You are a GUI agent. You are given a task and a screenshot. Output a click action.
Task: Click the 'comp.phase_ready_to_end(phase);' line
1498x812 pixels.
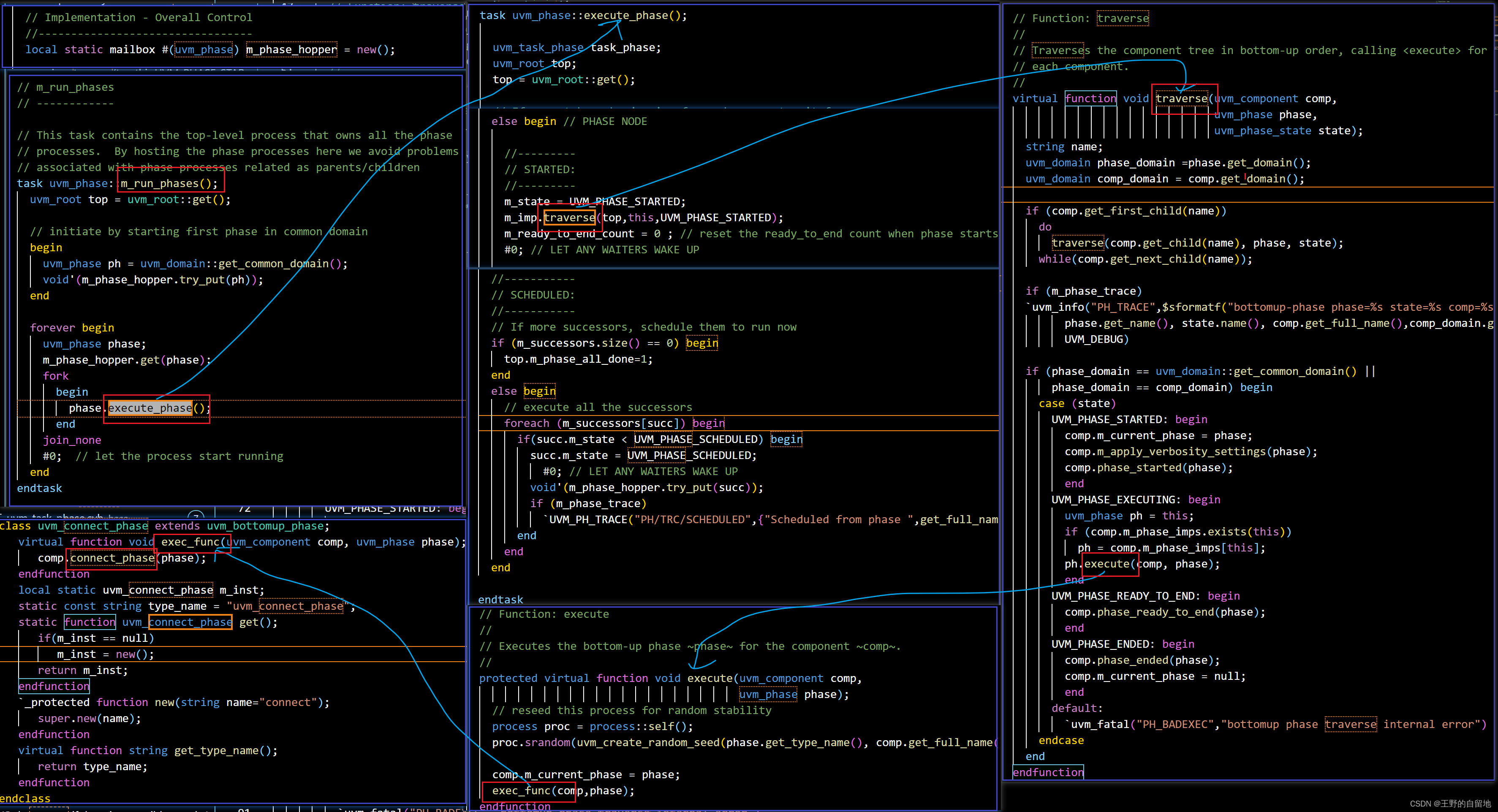point(1165,612)
